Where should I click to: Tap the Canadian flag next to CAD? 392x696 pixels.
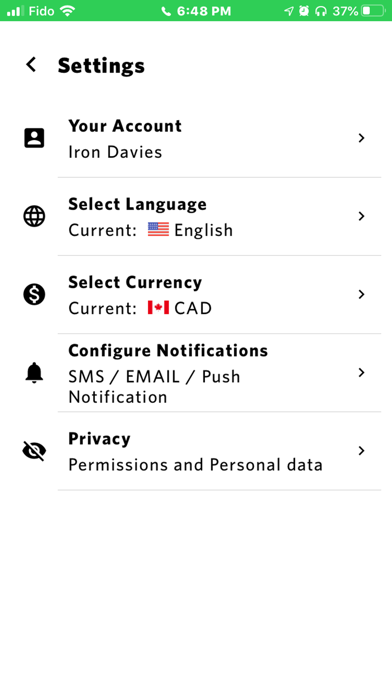tap(158, 308)
